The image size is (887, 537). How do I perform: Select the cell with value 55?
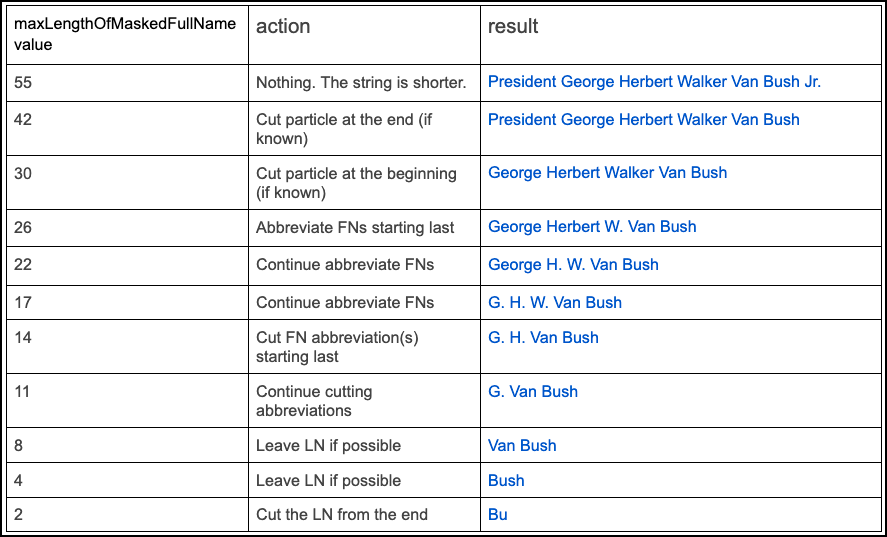coord(23,83)
